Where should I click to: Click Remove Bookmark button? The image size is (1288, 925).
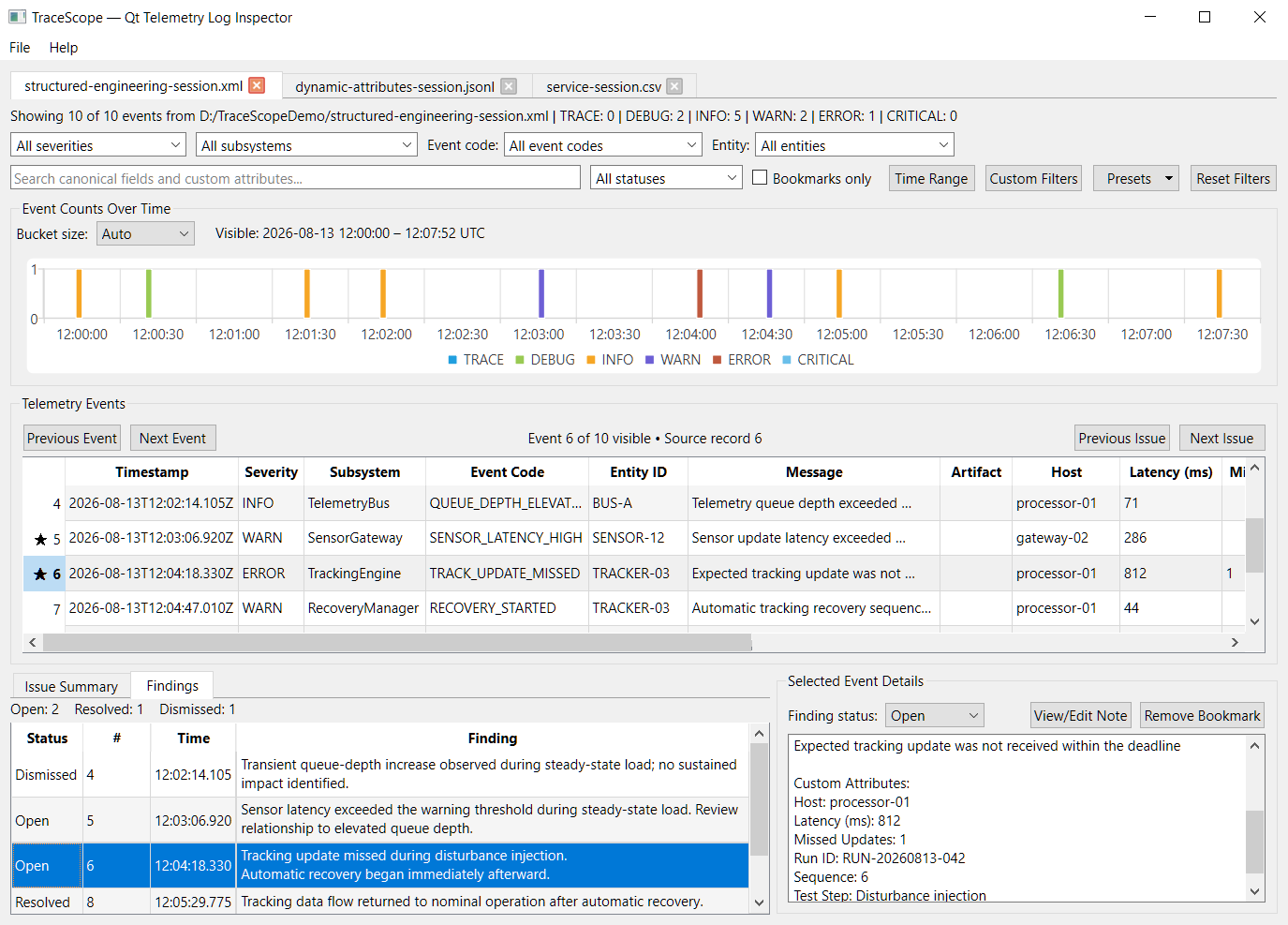(1202, 715)
